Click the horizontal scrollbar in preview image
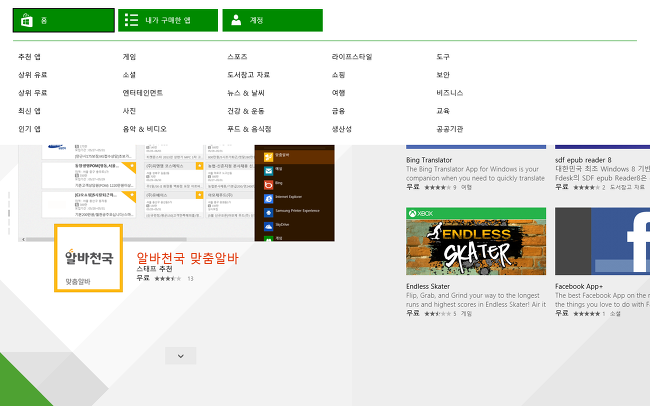 [106, 239]
